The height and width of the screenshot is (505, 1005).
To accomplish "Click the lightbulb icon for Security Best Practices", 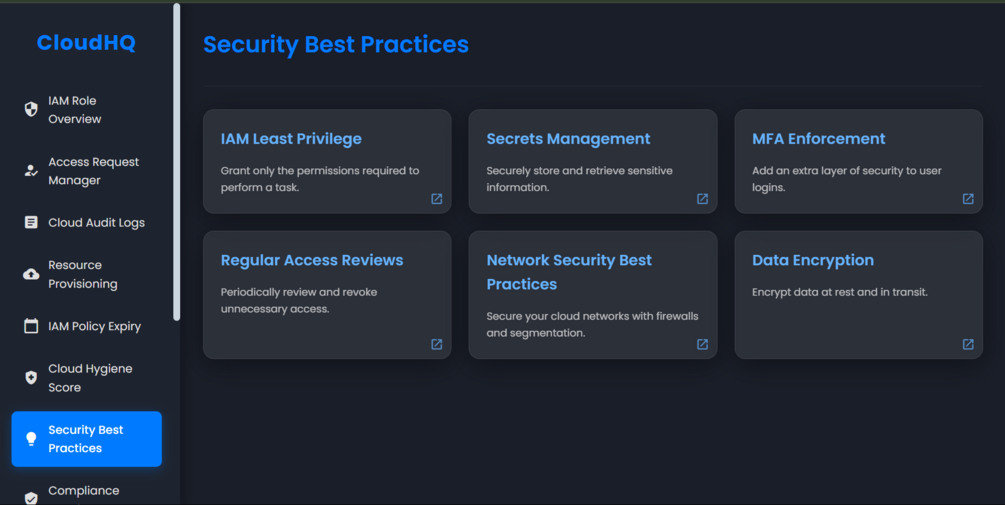I will 31,439.
